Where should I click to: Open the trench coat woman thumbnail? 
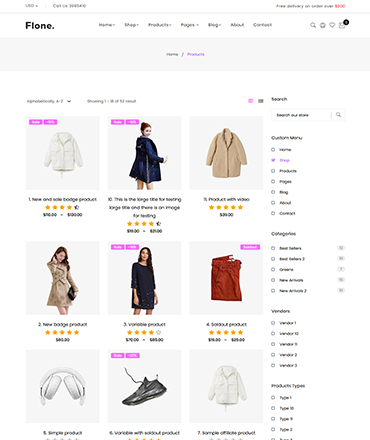click(62, 278)
